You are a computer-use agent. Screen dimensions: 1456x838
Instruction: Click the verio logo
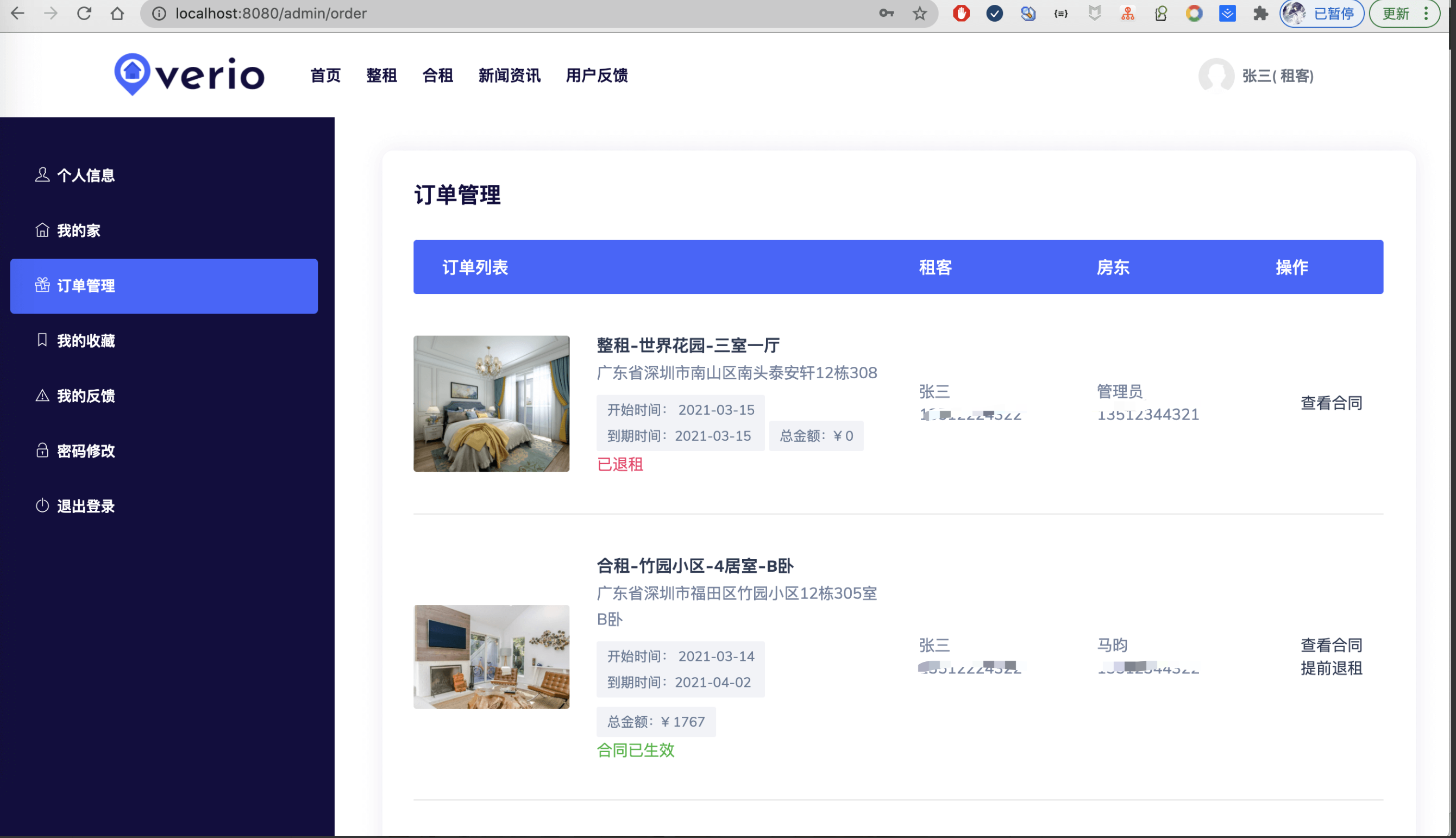tap(189, 75)
